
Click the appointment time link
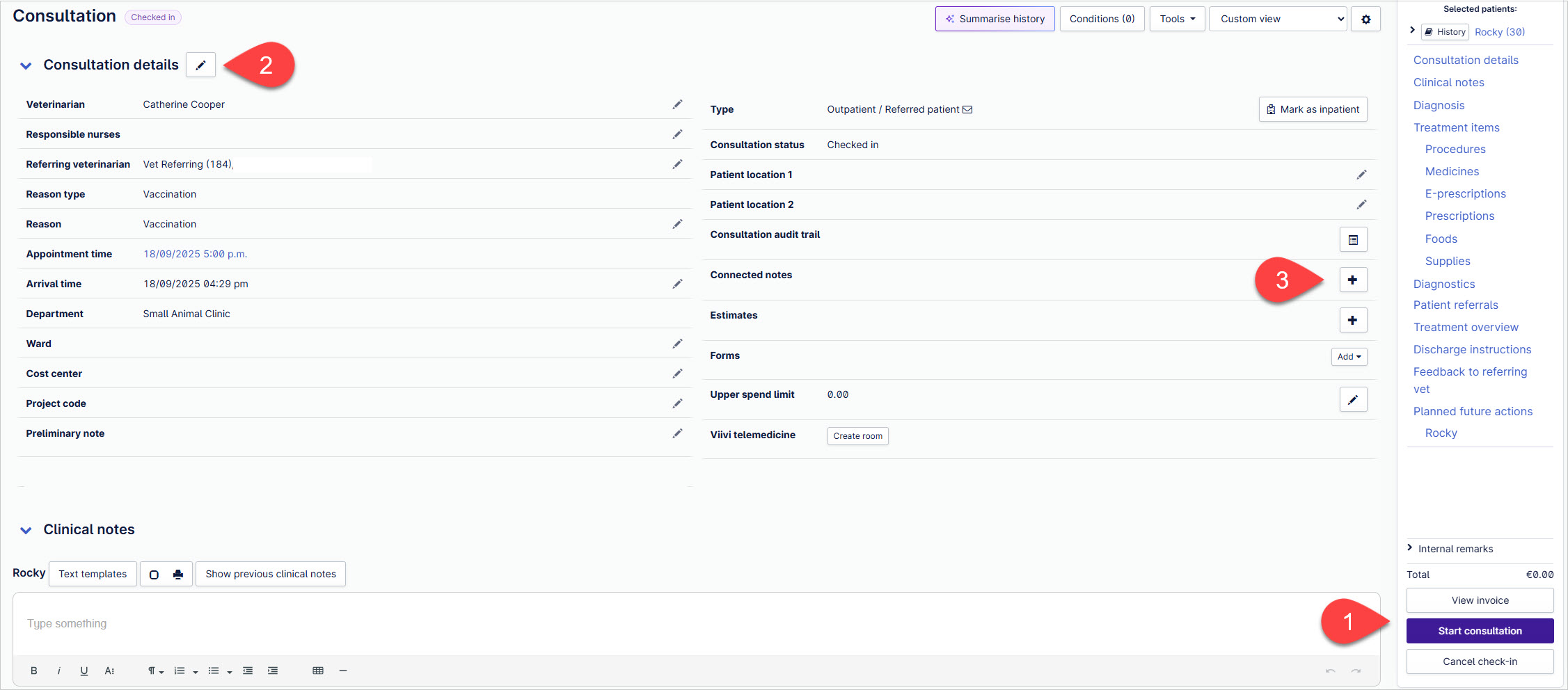point(195,254)
